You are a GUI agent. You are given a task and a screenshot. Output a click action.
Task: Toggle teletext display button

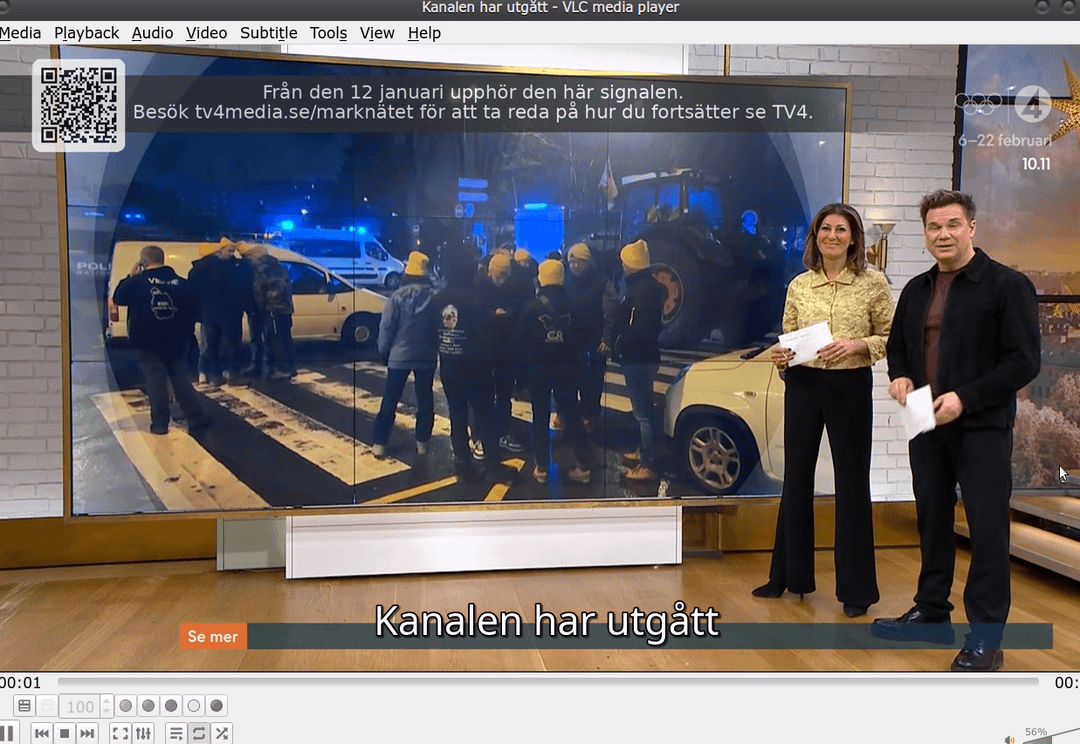tap(25, 706)
